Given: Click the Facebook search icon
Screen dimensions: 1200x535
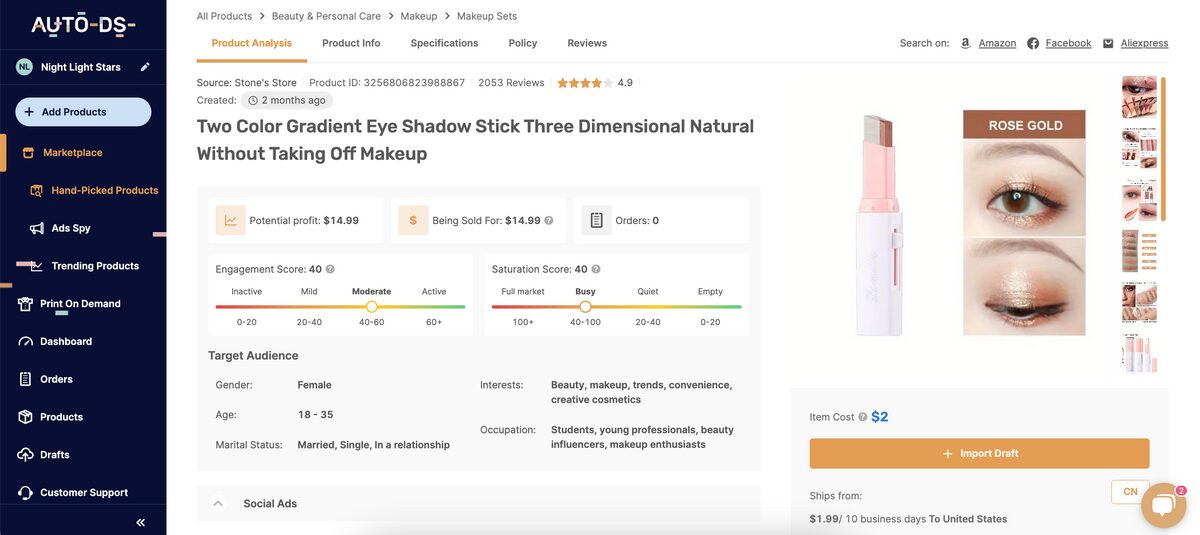Looking at the screenshot, I should click(1033, 43).
